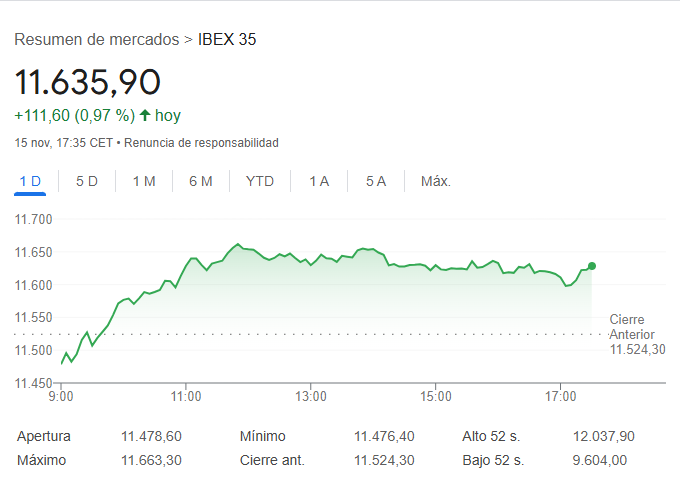This screenshot has width=680, height=483.
Task: Click the green up arrow icon
Action: [145, 116]
